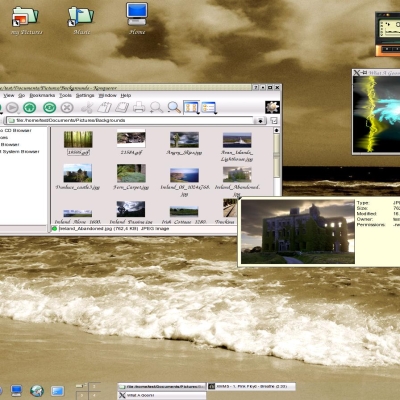Open the Go menu
This screenshot has width=400, height=400.
pyautogui.click(x=22, y=95)
